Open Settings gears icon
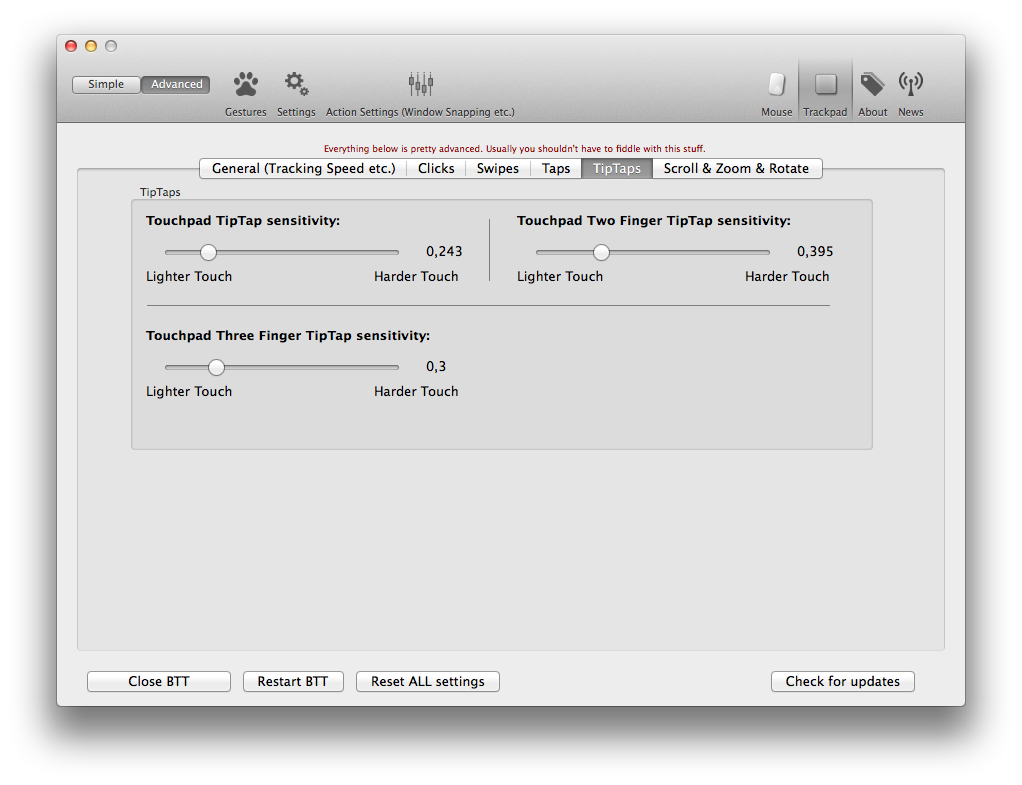Screen dimensions: 1022x785 coord(296,84)
